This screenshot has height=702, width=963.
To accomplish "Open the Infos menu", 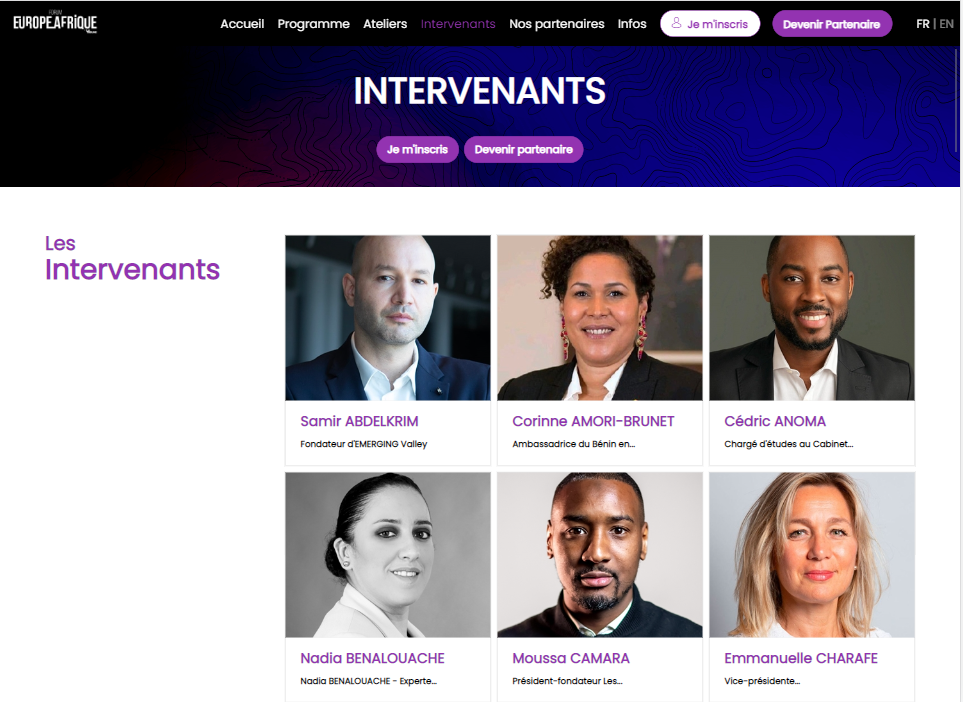I will point(632,24).
